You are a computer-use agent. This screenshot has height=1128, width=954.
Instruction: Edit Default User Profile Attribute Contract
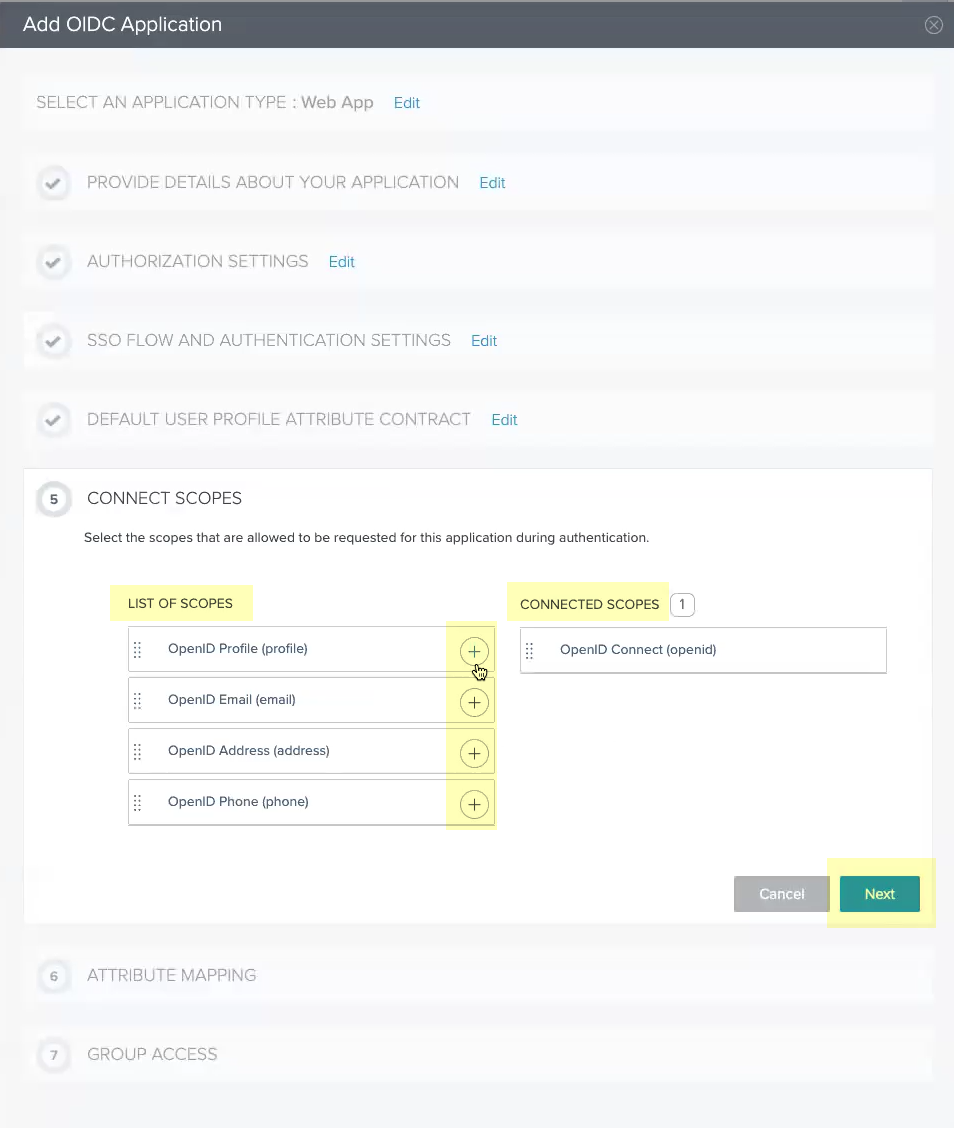pyautogui.click(x=504, y=420)
